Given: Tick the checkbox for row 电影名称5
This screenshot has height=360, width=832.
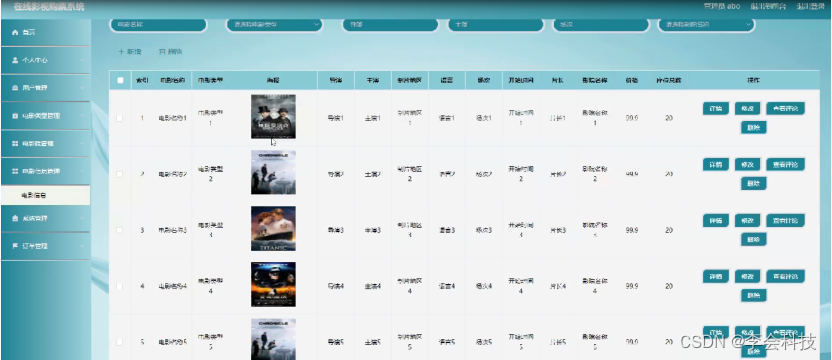Looking at the screenshot, I should [119, 342].
